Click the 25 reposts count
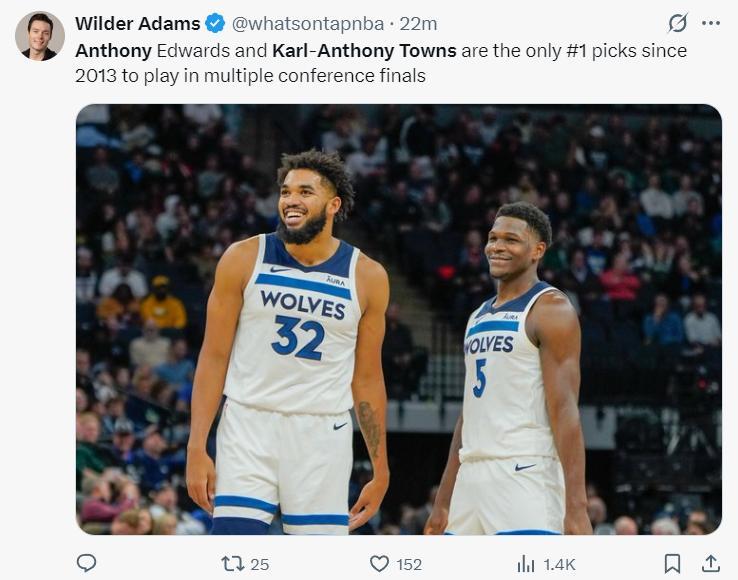Viewport: 738px width, 580px height. pyautogui.click(x=259, y=564)
